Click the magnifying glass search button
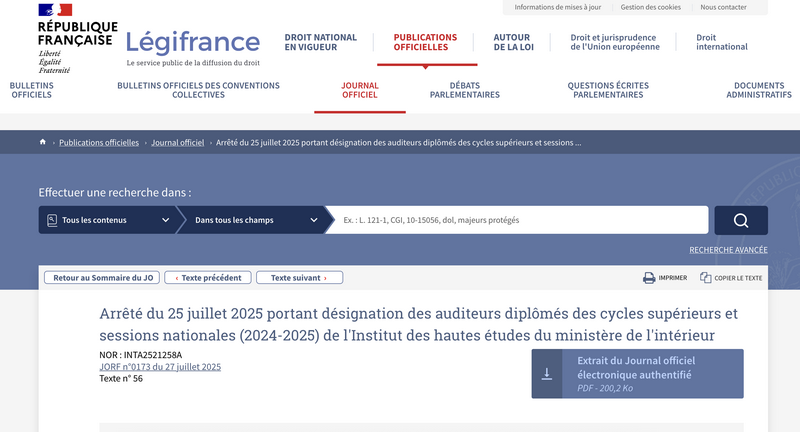Image resolution: width=800 pixels, height=432 pixels. coord(741,220)
